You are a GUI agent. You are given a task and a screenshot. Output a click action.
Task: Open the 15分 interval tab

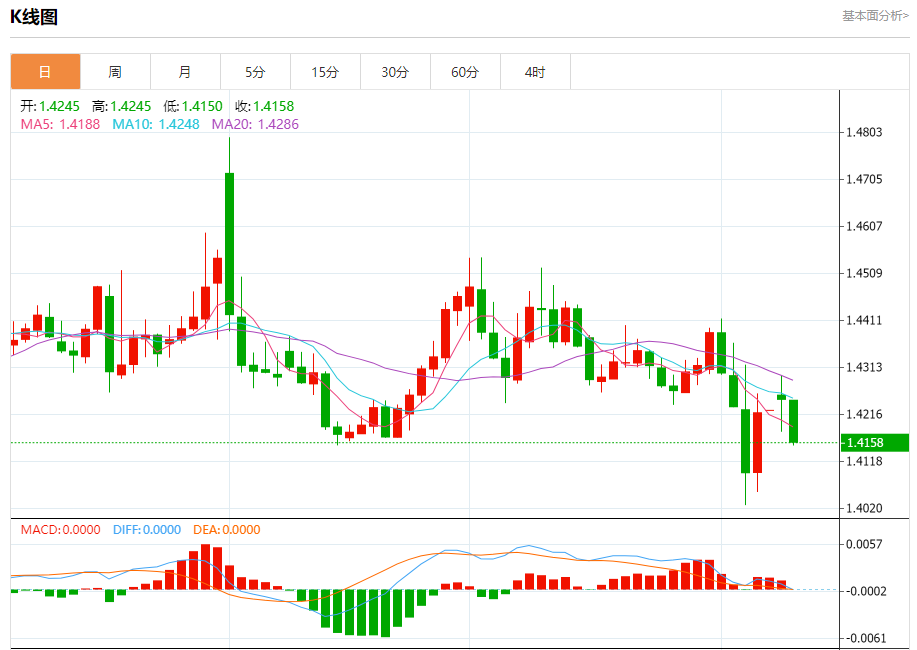click(x=326, y=72)
